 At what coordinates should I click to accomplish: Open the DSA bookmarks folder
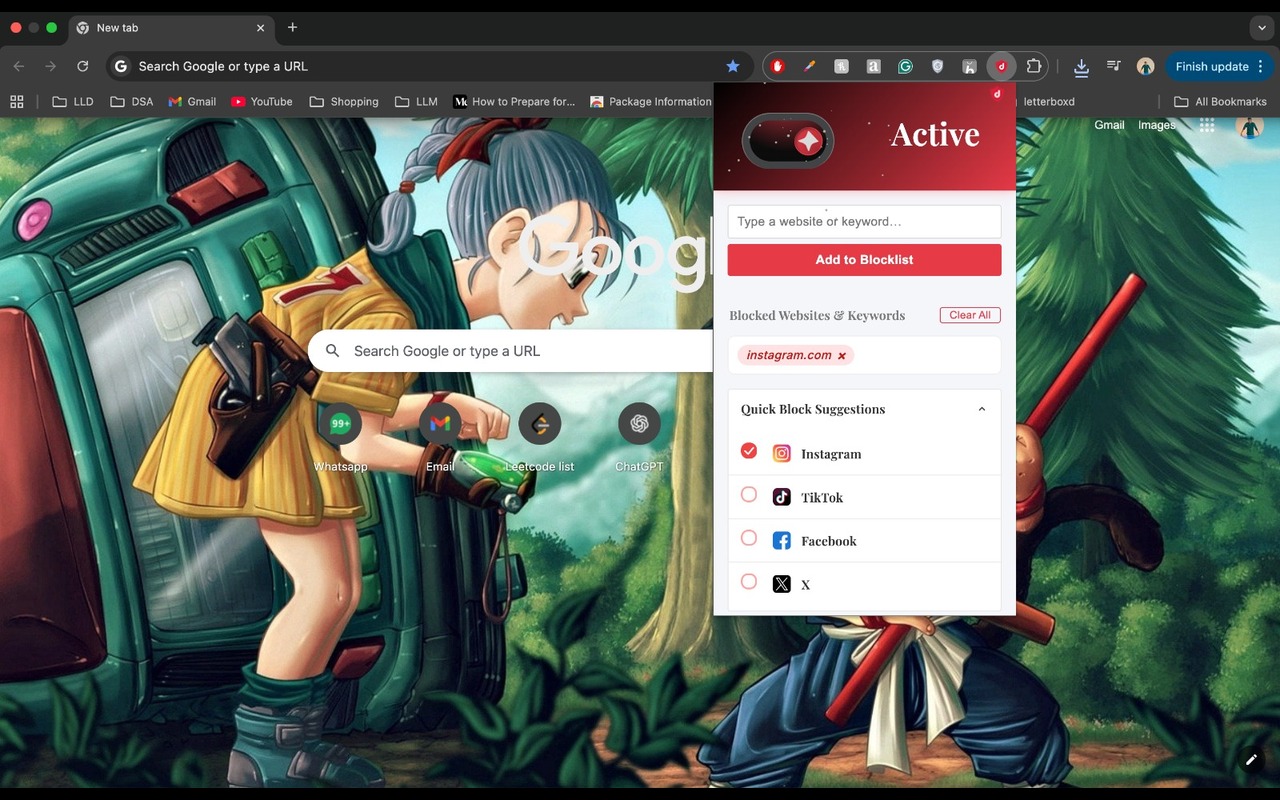click(131, 101)
